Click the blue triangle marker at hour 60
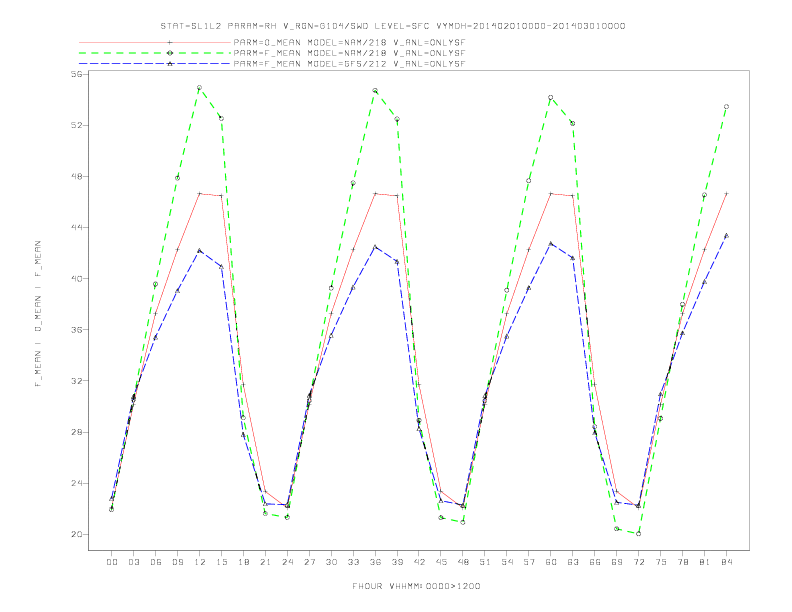Screen dimensions: 792x612 tap(551, 243)
